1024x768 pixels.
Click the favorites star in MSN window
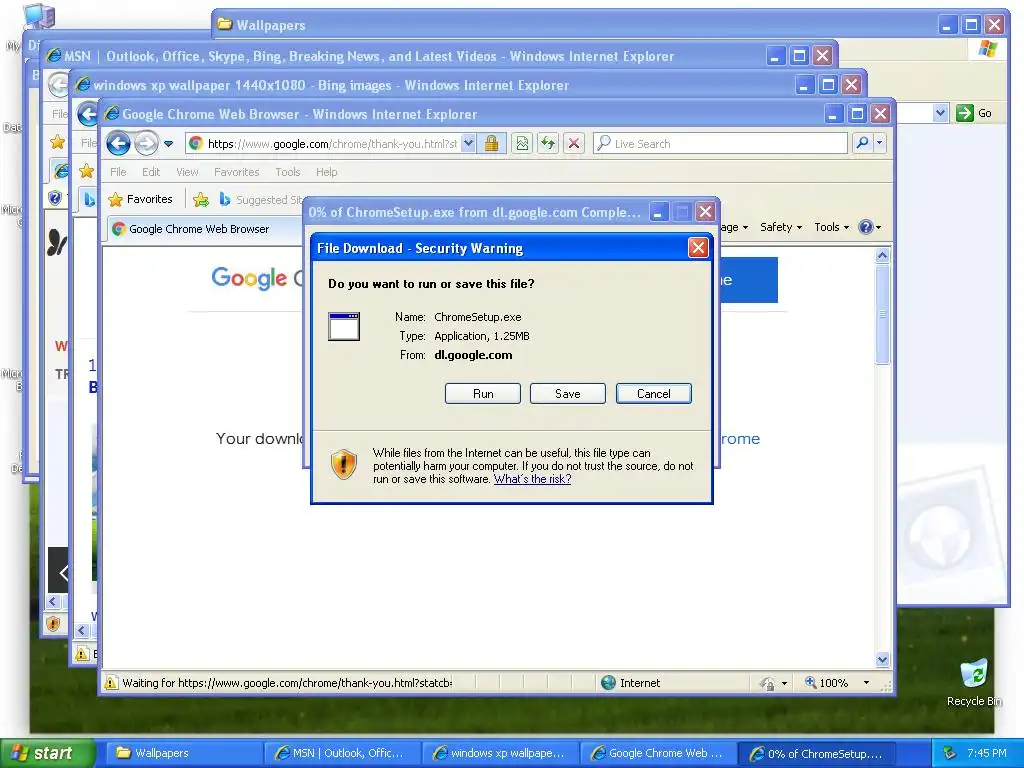(x=57, y=142)
